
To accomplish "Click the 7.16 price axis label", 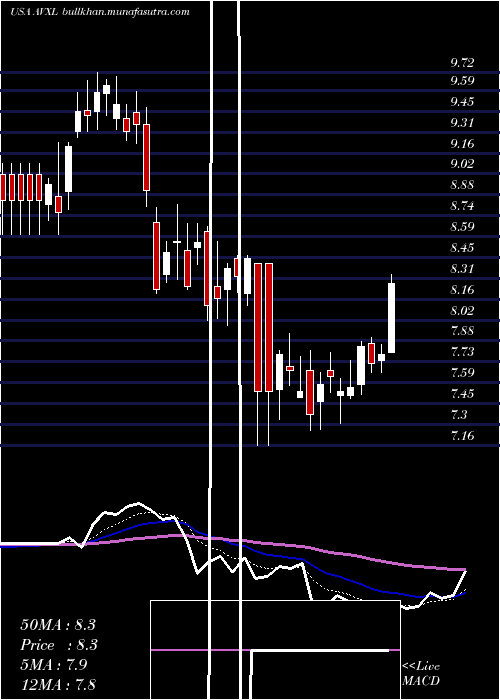I will click(x=462, y=435).
